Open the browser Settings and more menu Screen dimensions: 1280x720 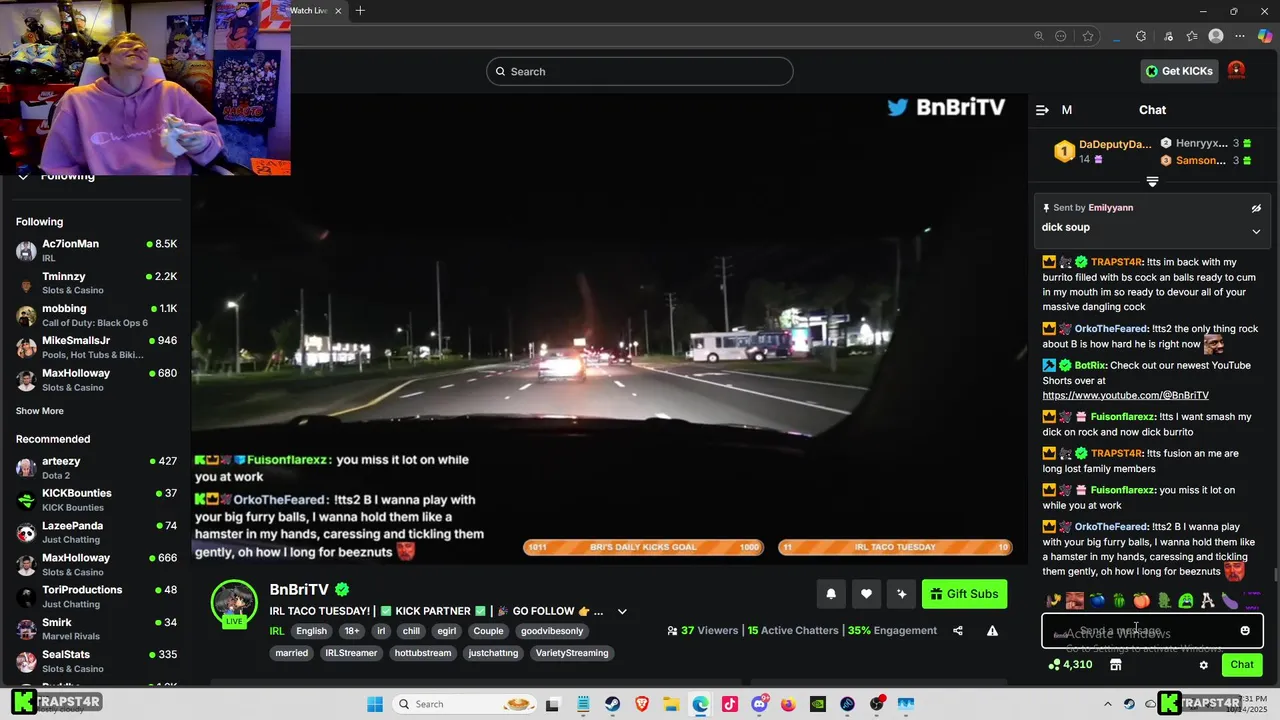(1240, 36)
